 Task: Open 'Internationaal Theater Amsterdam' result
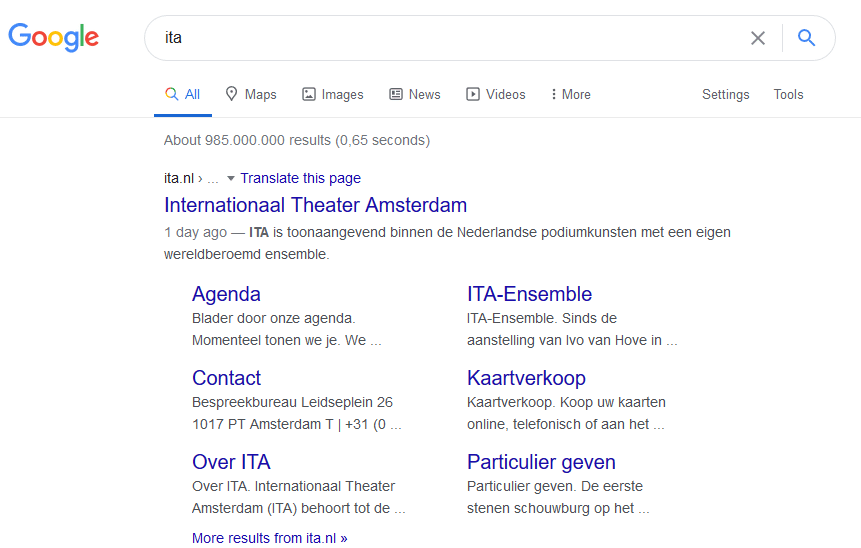click(x=316, y=205)
